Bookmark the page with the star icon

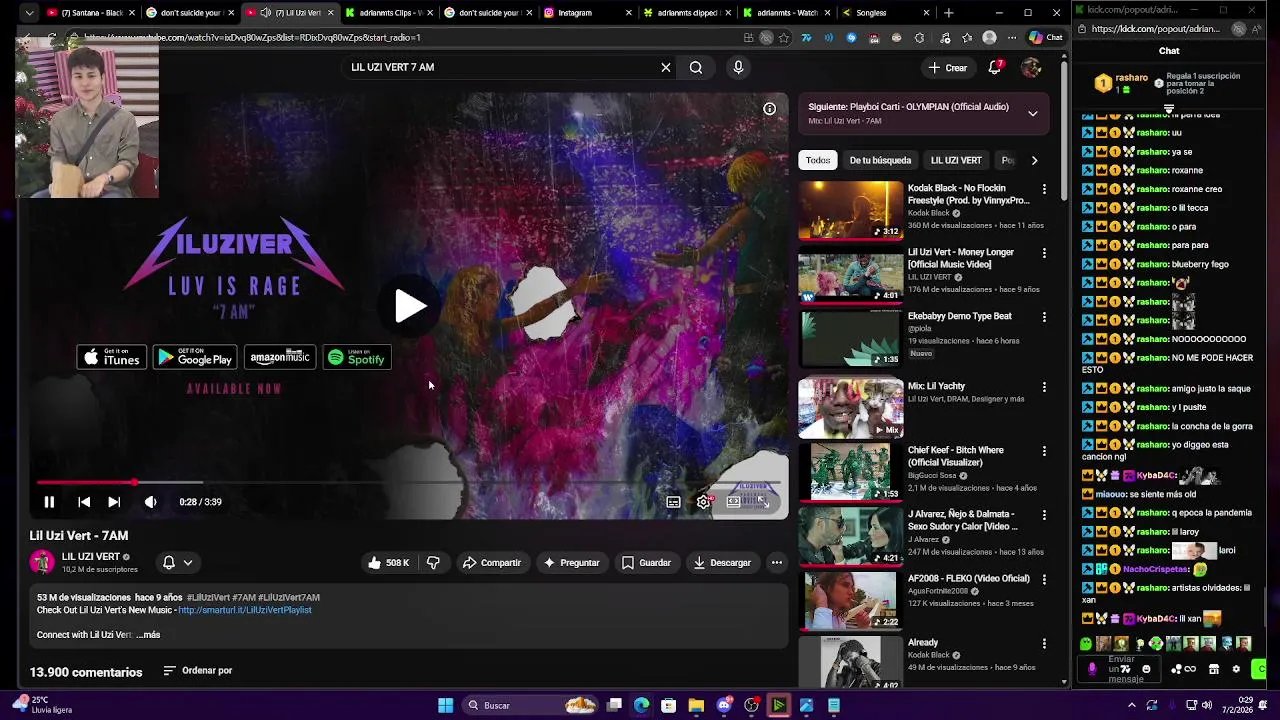click(783, 38)
